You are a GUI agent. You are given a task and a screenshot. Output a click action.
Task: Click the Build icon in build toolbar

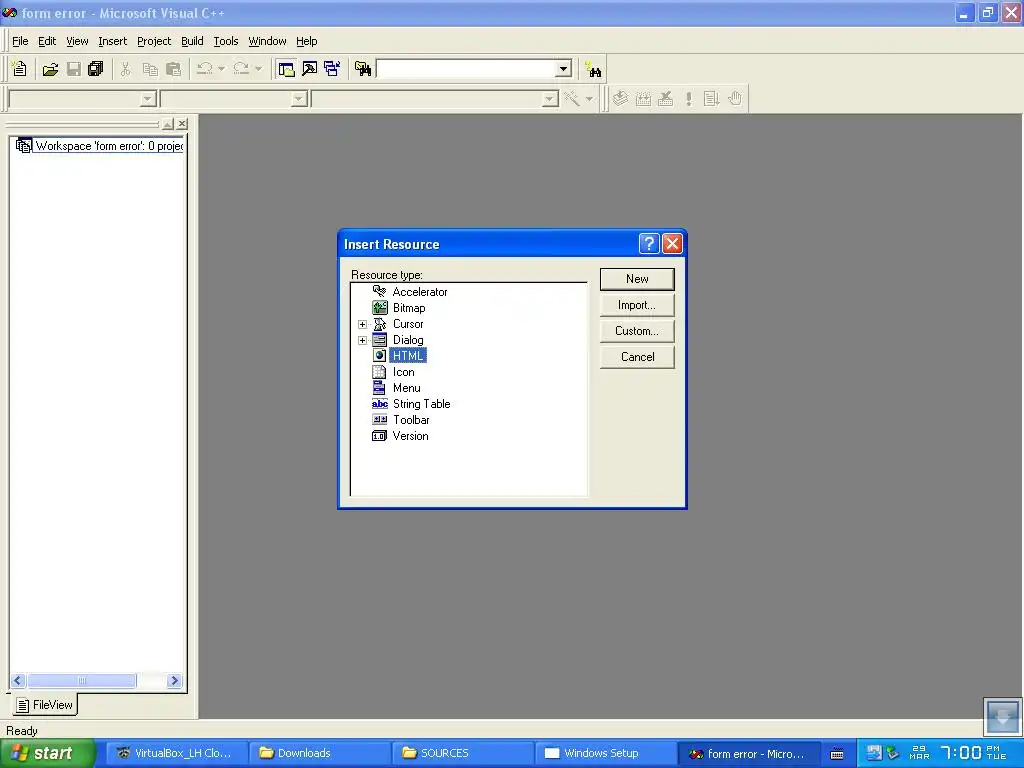643,99
